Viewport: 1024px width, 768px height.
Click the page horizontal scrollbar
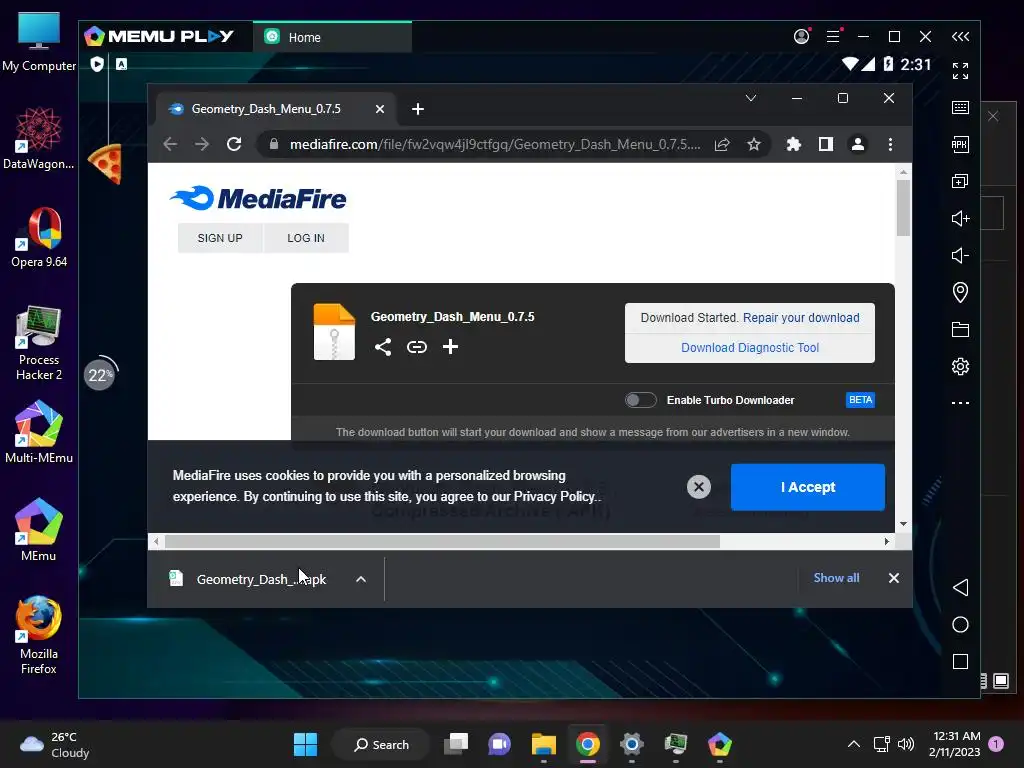click(x=442, y=541)
